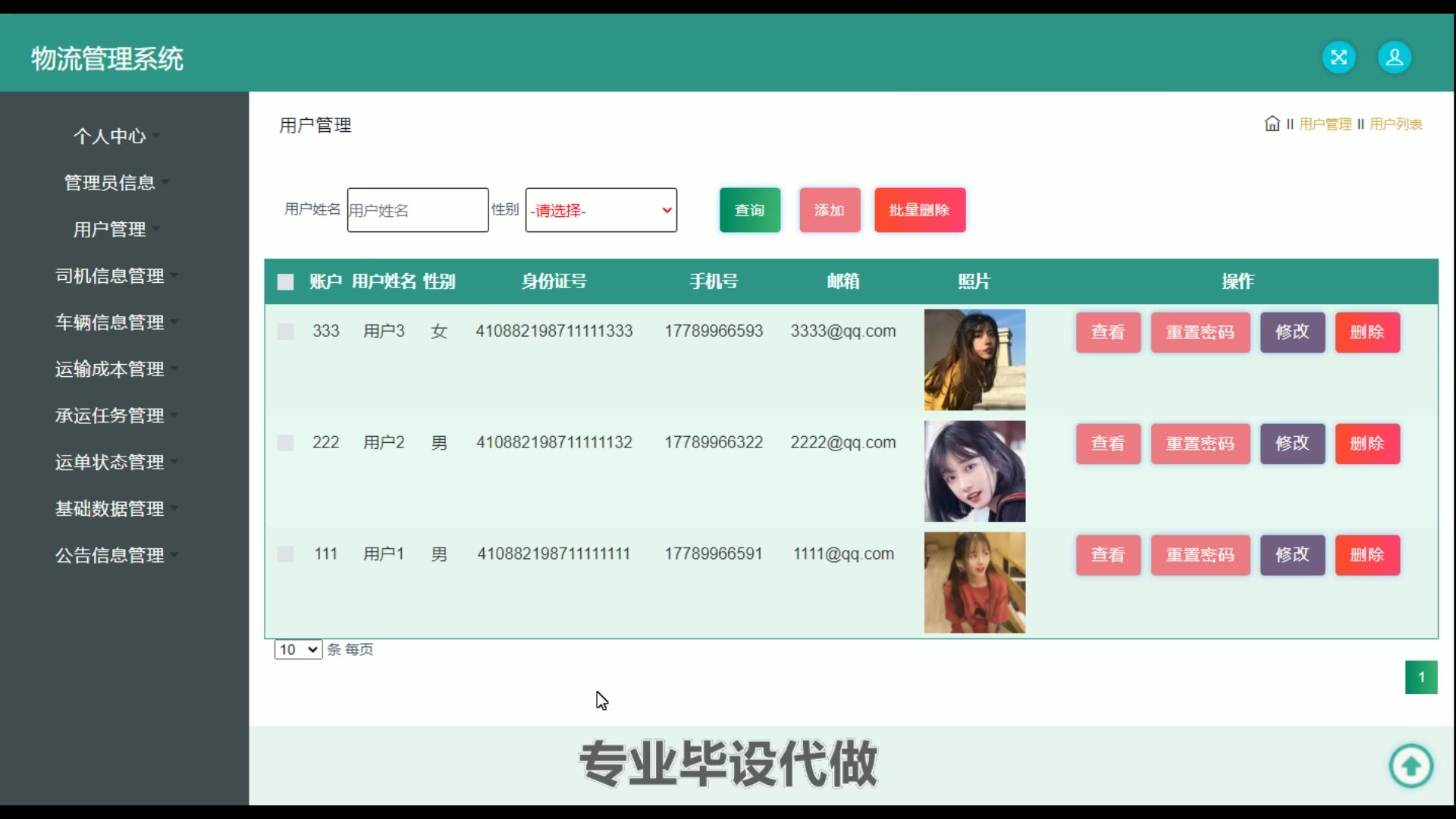Viewport: 1456px width, 819px height.
Task: Click the 账户 column header
Action: [x=325, y=281]
